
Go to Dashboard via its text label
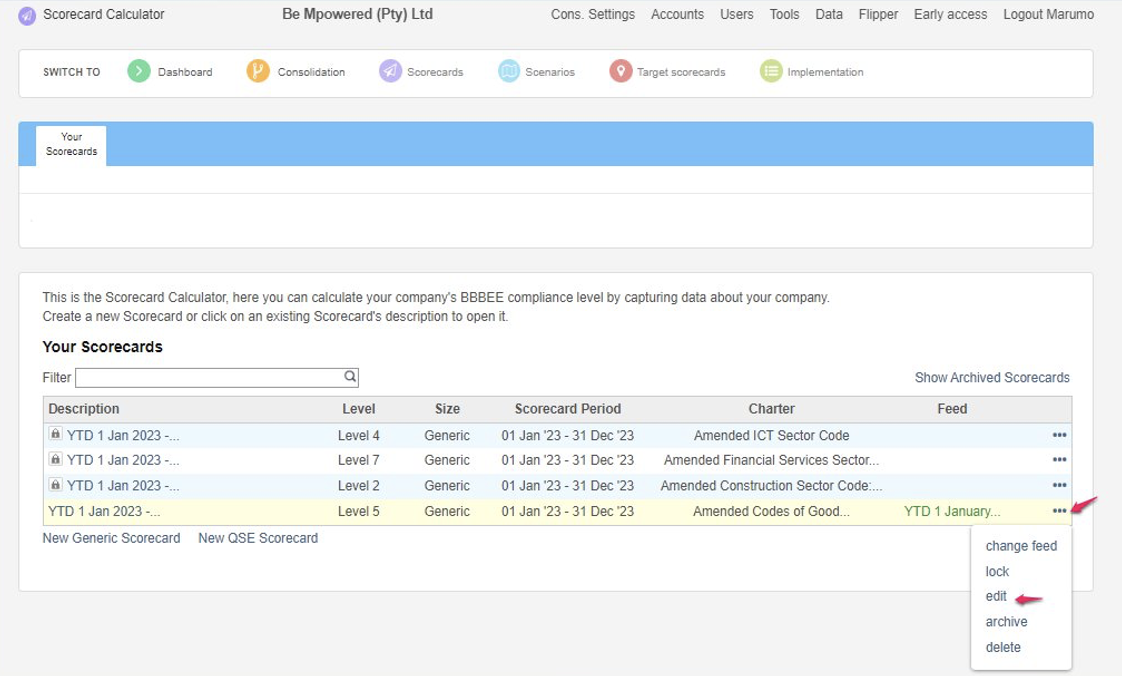(x=185, y=72)
